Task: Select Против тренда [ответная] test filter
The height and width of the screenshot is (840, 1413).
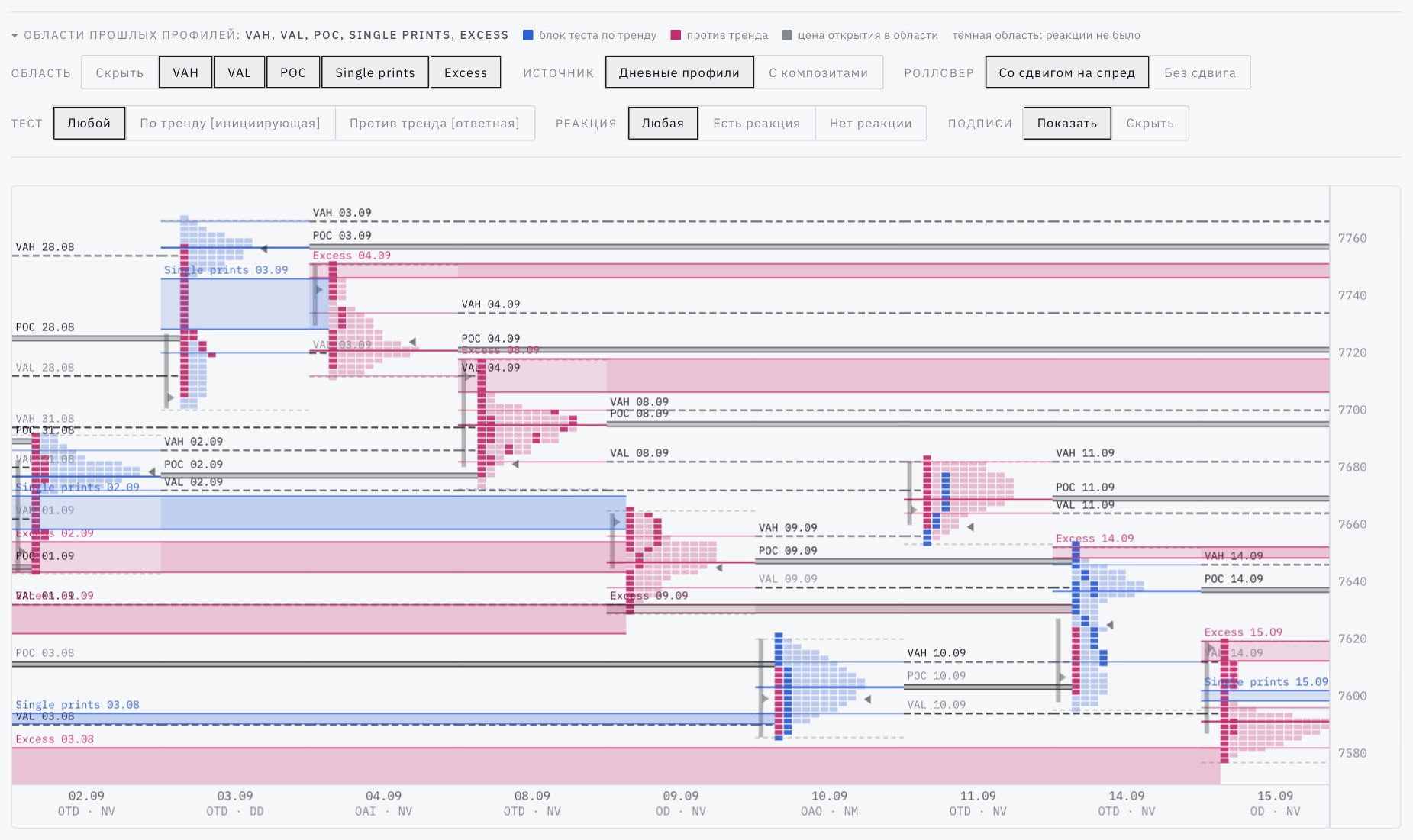Action: click(x=434, y=123)
